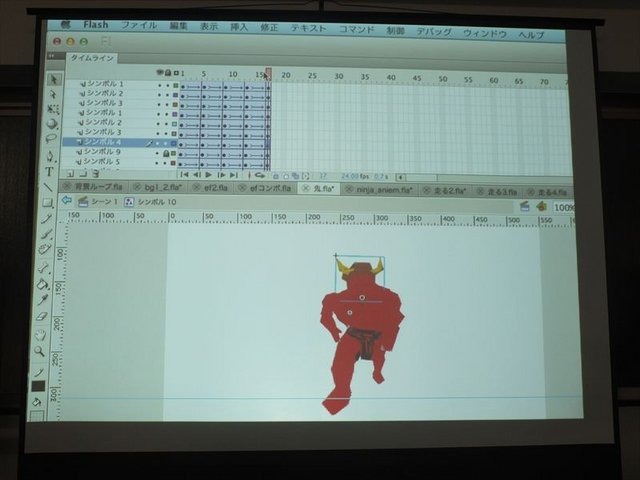This screenshot has width=640, height=480.
Task: Toggle outline square of シンボル 9 layer
Action: (173, 153)
